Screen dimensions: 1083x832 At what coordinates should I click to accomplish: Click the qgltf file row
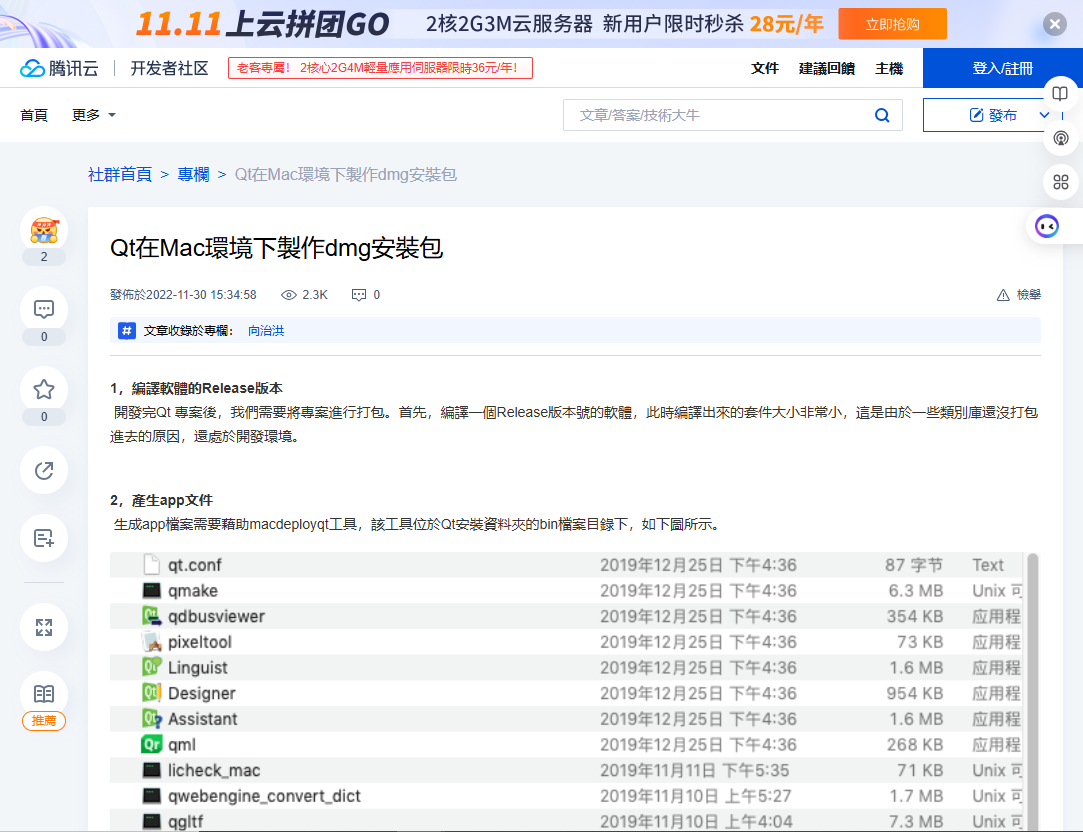pyautogui.click(x=567, y=820)
